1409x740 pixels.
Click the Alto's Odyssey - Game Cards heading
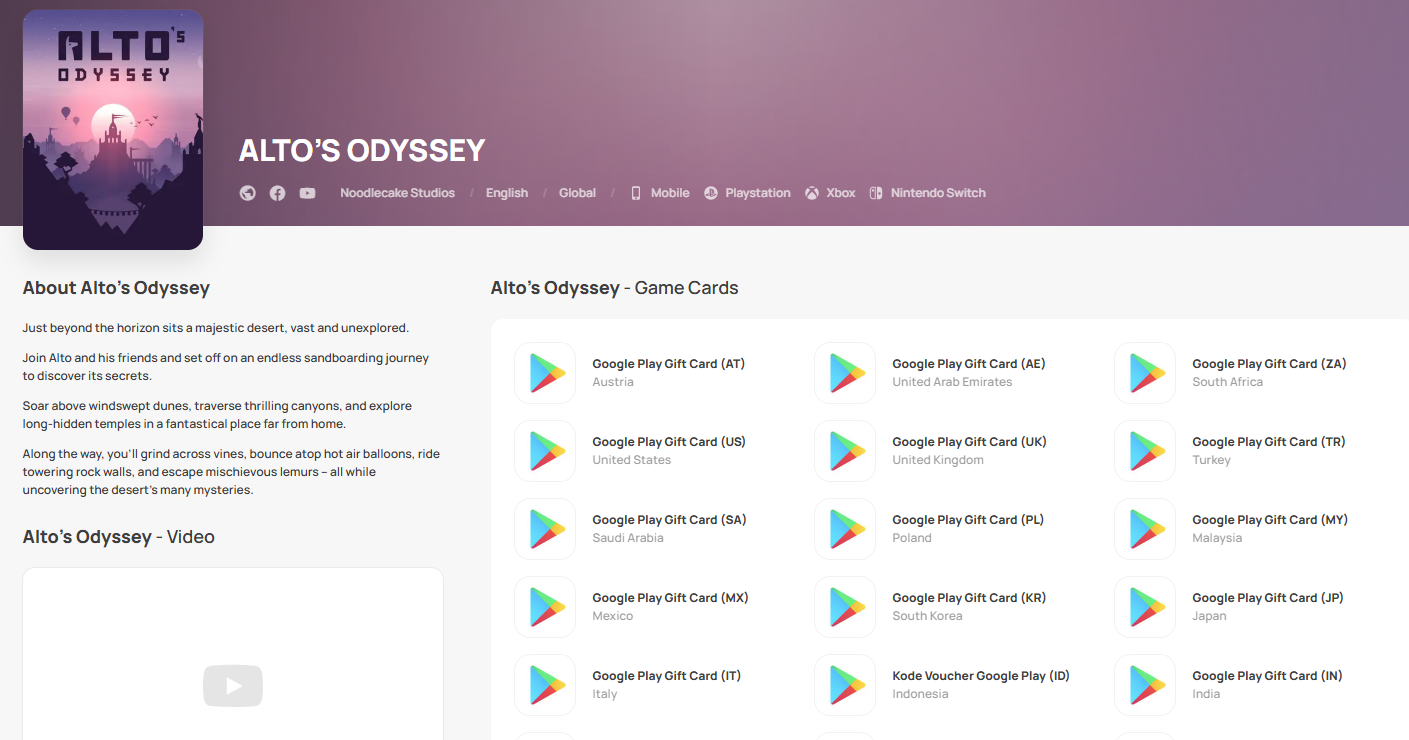pyautogui.click(x=614, y=288)
